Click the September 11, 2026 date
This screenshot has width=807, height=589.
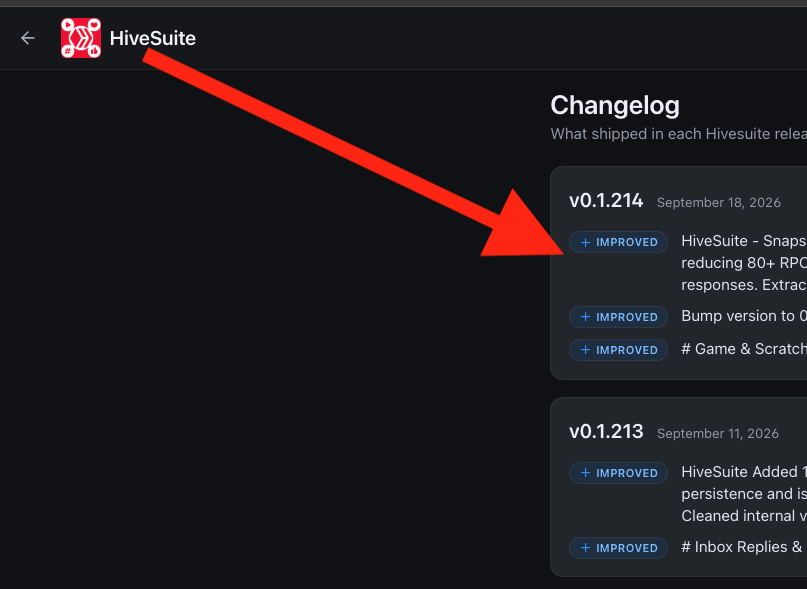tap(717, 434)
